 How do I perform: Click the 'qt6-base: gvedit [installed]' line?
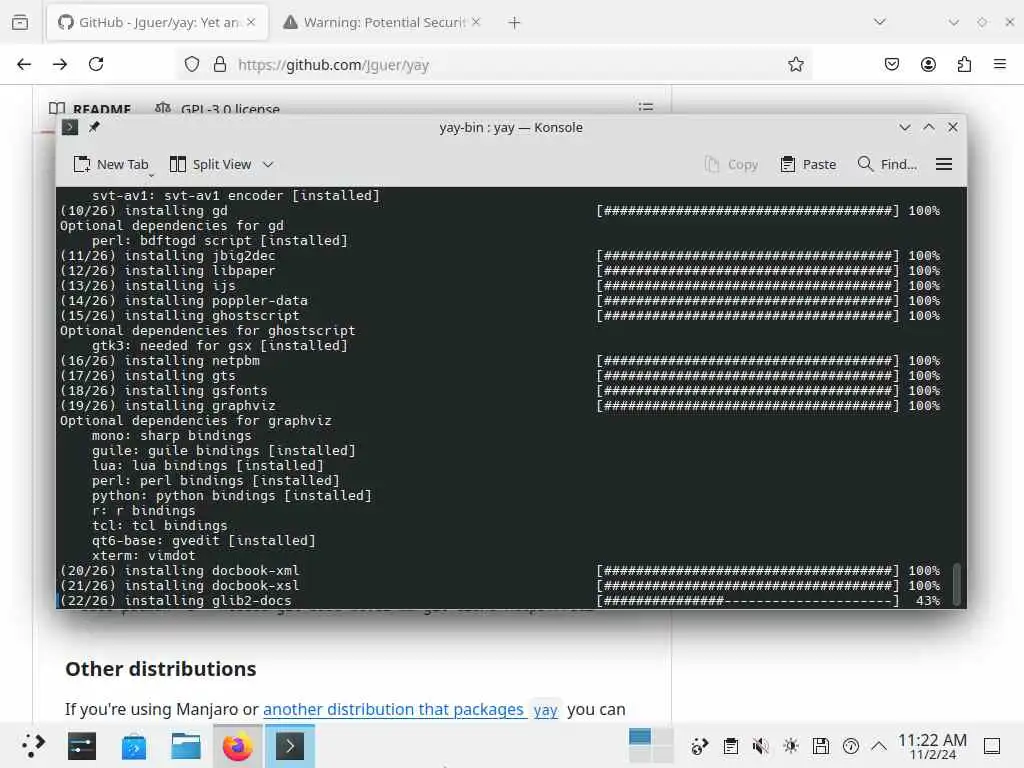coord(204,541)
